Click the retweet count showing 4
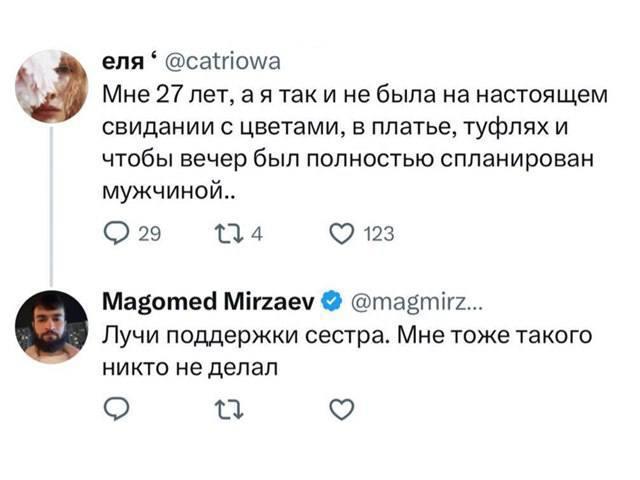Screen dimensions: 640x480 (257, 235)
